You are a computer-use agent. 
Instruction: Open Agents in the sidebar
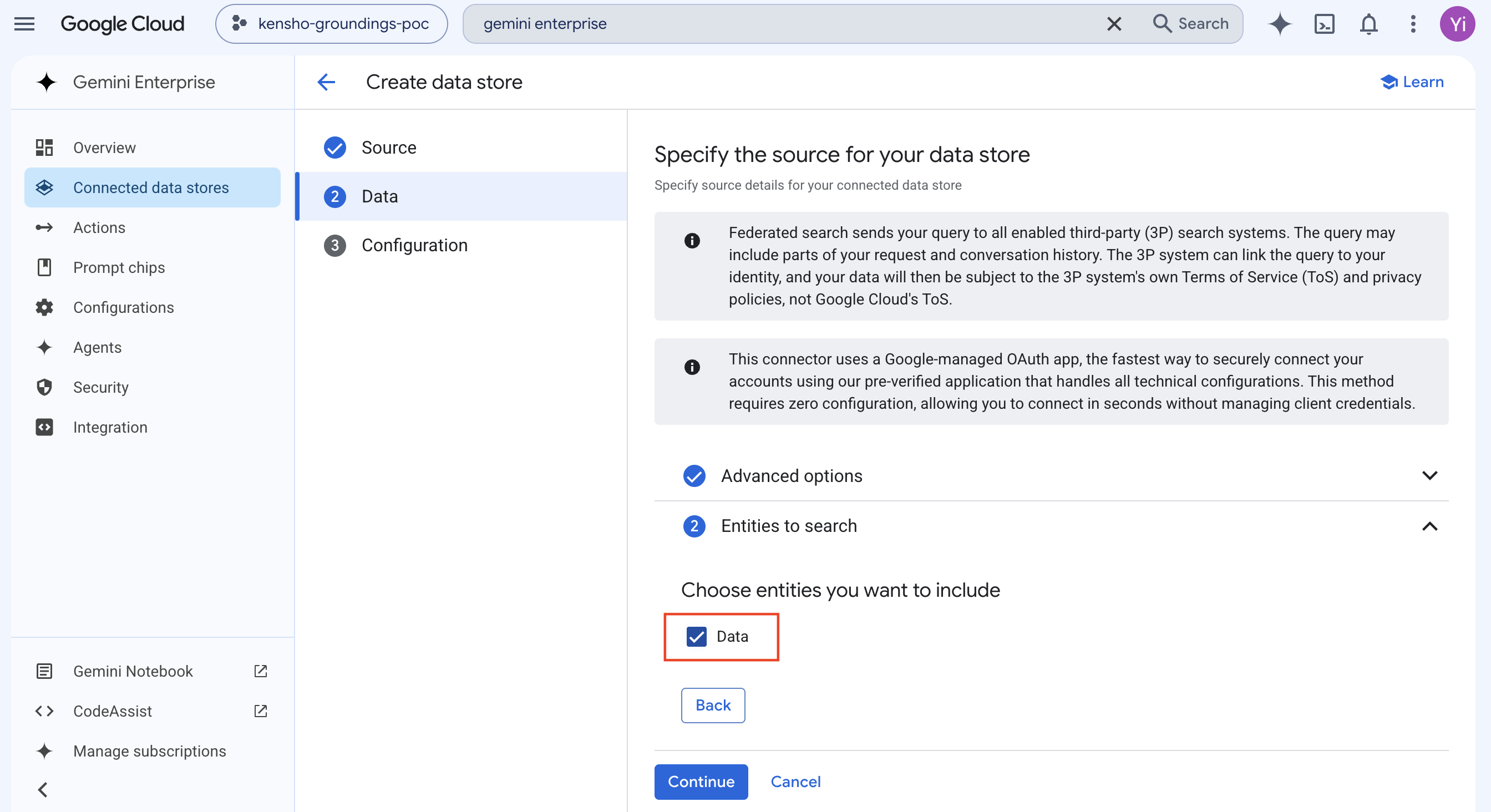[152, 347]
